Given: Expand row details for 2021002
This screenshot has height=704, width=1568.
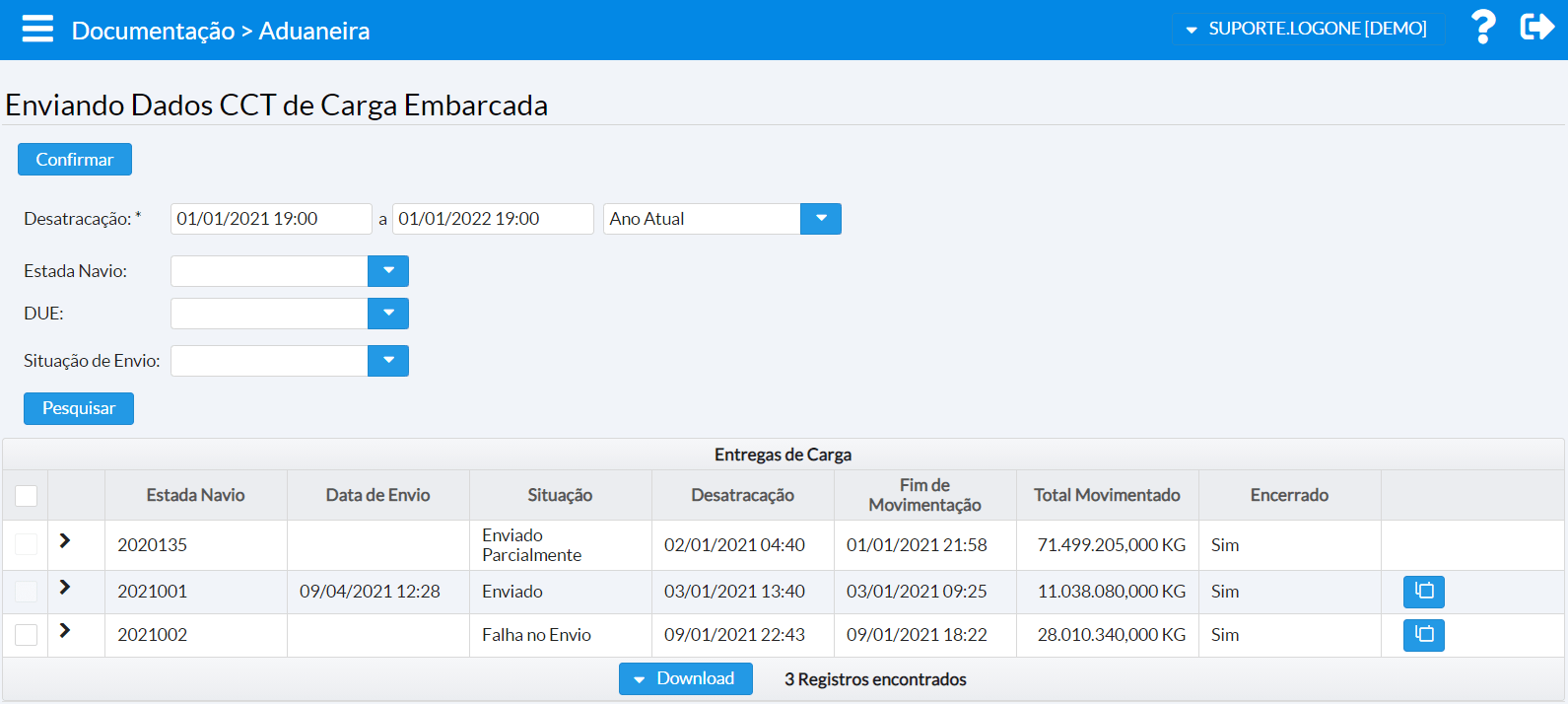Looking at the screenshot, I should coord(65,631).
